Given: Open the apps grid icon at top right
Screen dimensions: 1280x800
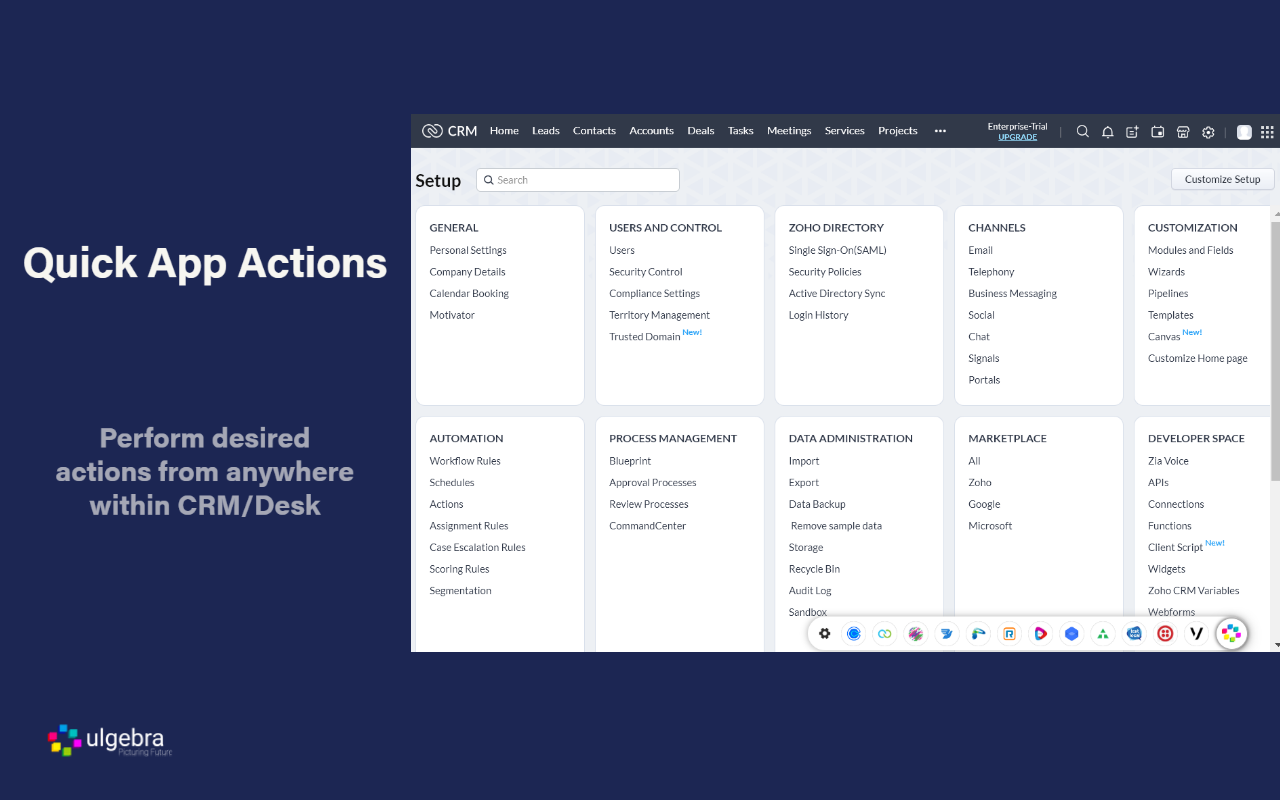Looking at the screenshot, I should pos(1267,131).
